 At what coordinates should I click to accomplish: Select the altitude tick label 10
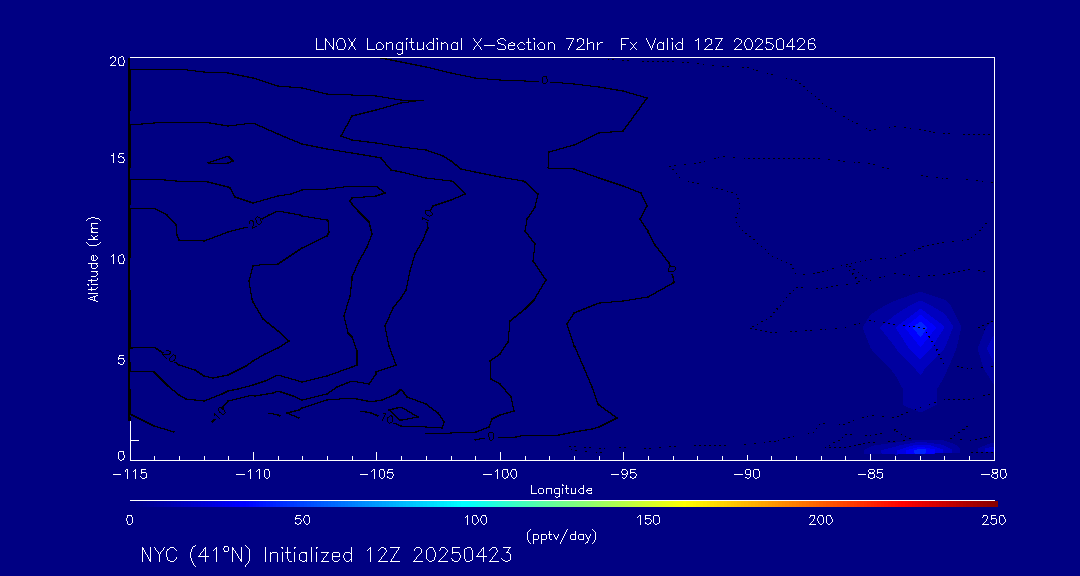click(116, 259)
